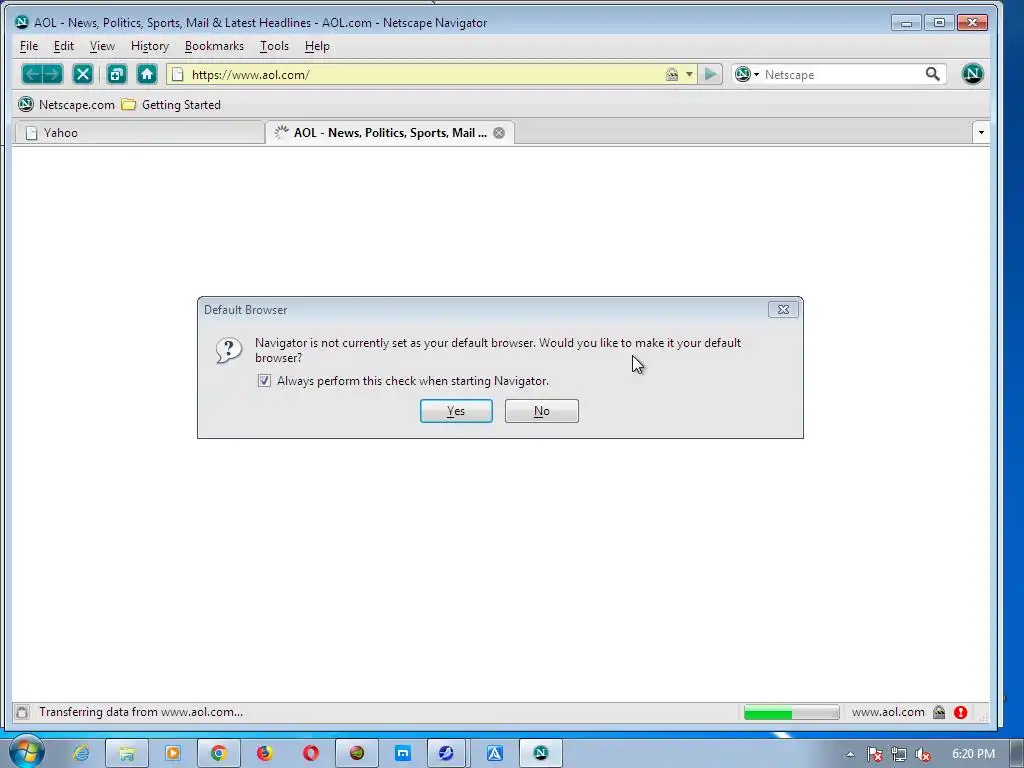This screenshot has height=768, width=1024.
Task: Click the search magnifying glass icon
Action: click(x=933, y=74)
